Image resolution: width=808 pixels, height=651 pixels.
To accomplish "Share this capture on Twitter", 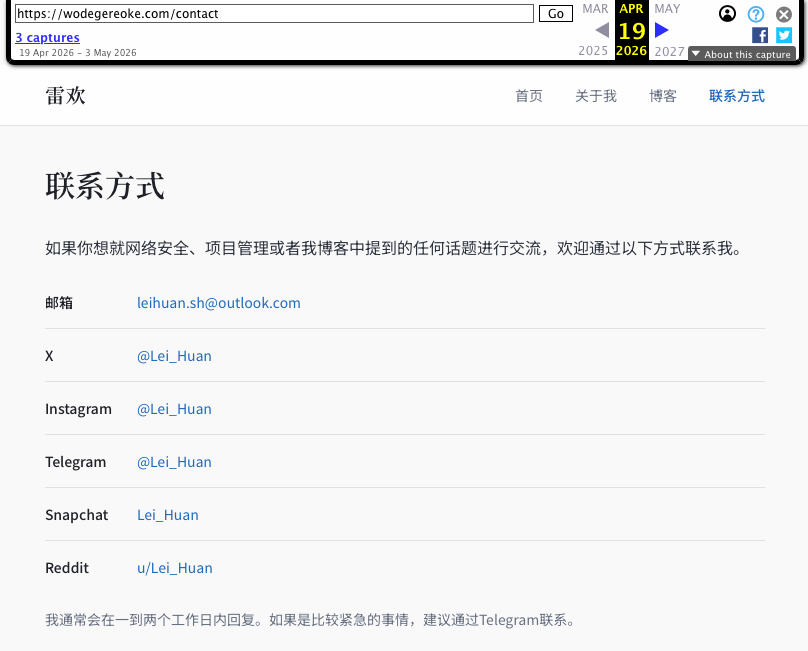I will pos(784,35).
